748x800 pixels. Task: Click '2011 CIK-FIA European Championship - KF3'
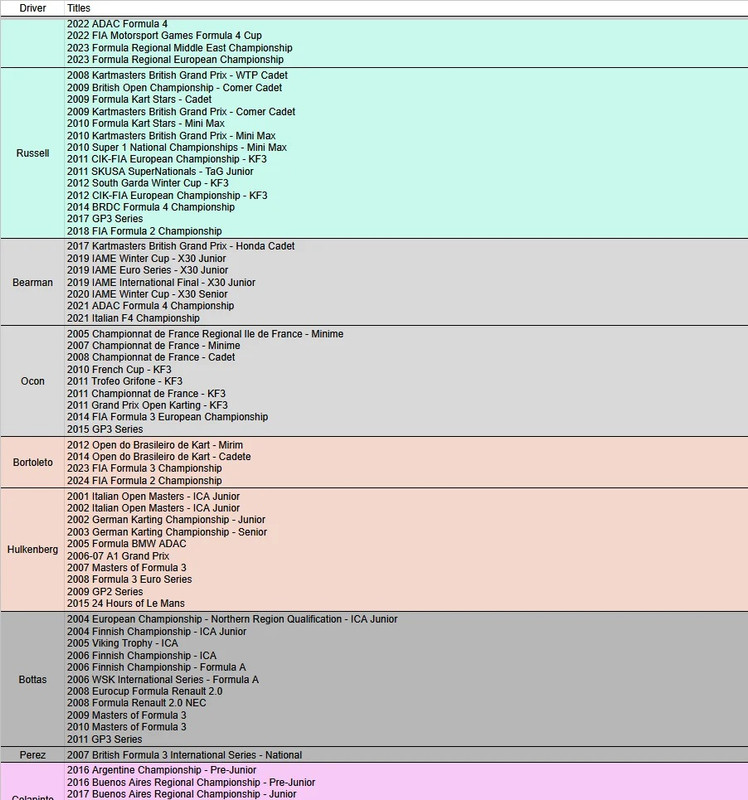click(x=166, y=159)
